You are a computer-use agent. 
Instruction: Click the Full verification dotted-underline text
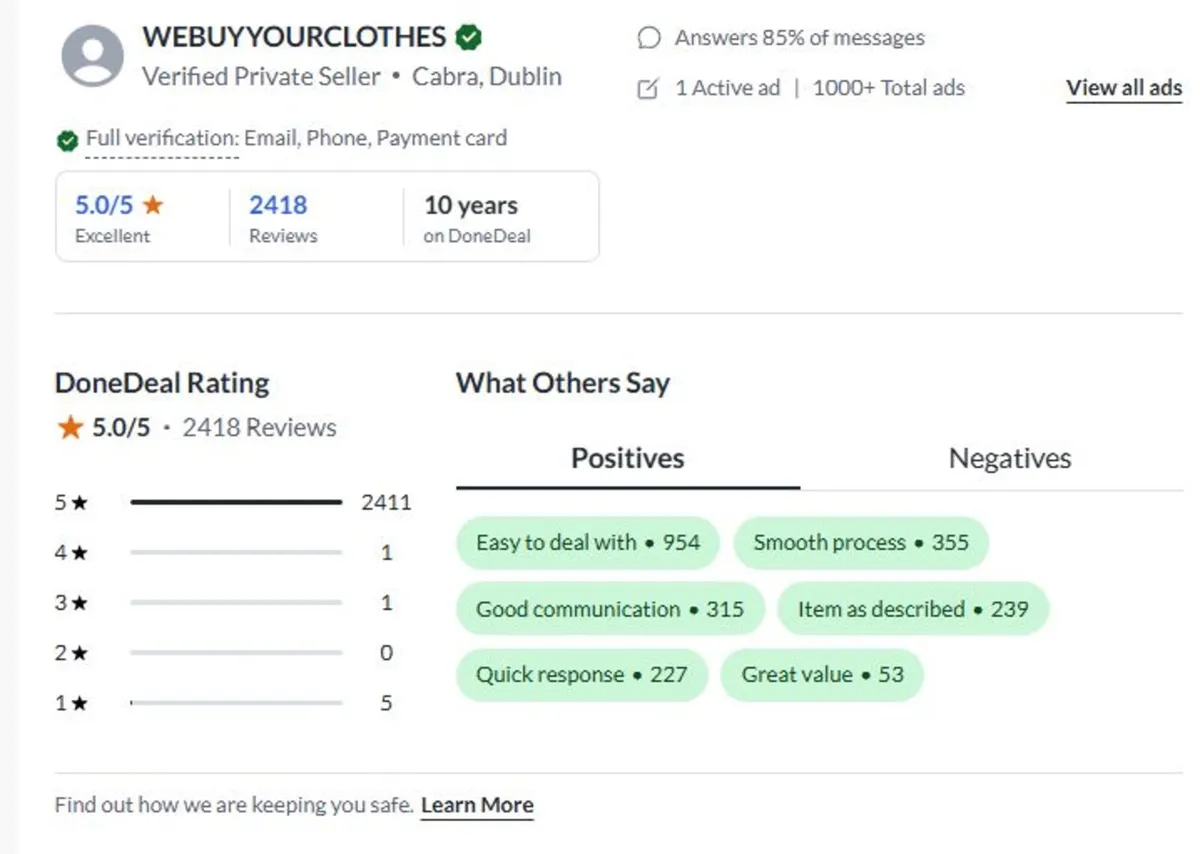point(162,139)
